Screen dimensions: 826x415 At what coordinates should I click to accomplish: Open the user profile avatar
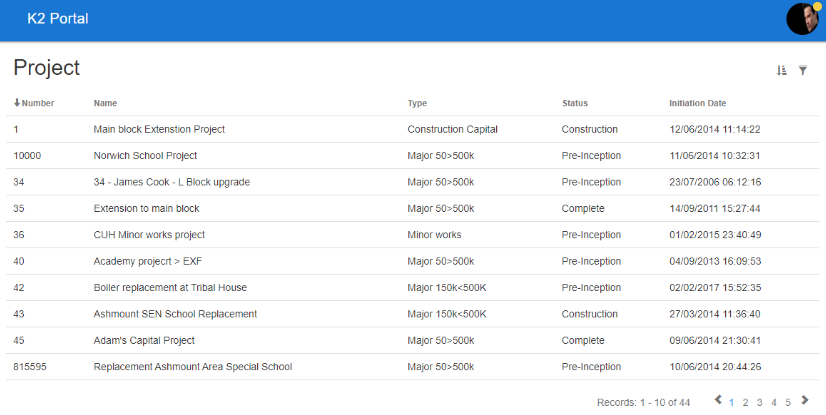(x=802, y=19)
